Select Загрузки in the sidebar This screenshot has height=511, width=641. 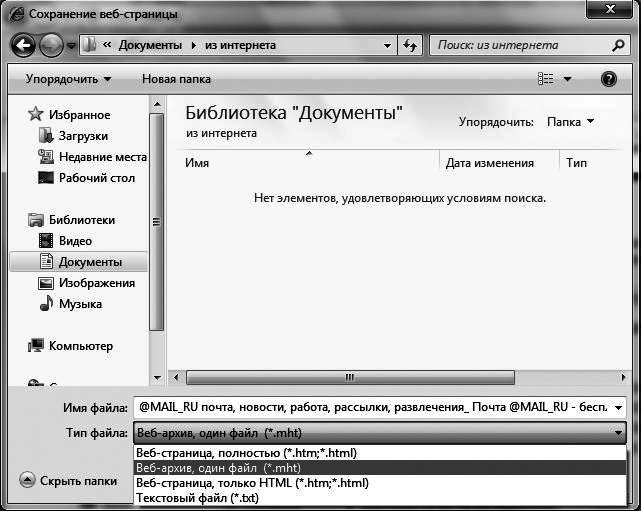(x=83, y=136)
